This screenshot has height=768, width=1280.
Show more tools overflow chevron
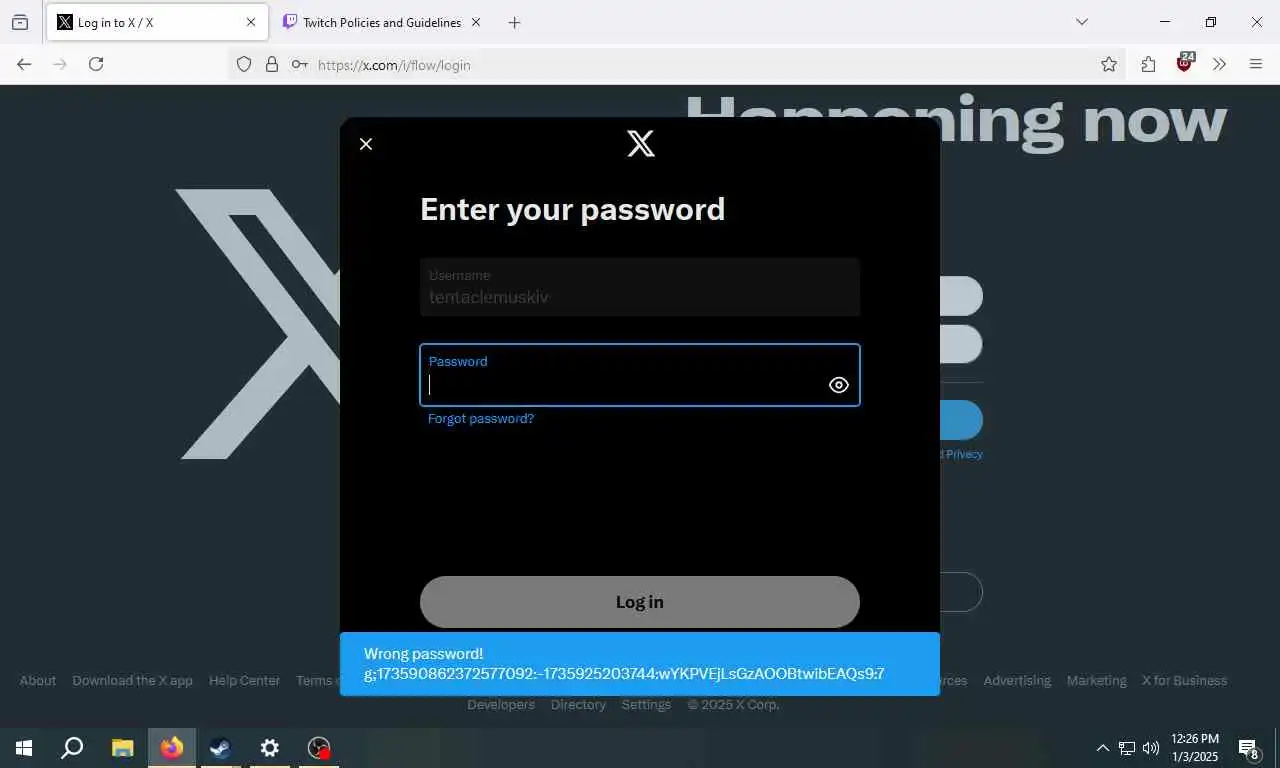coord(1219,64)
